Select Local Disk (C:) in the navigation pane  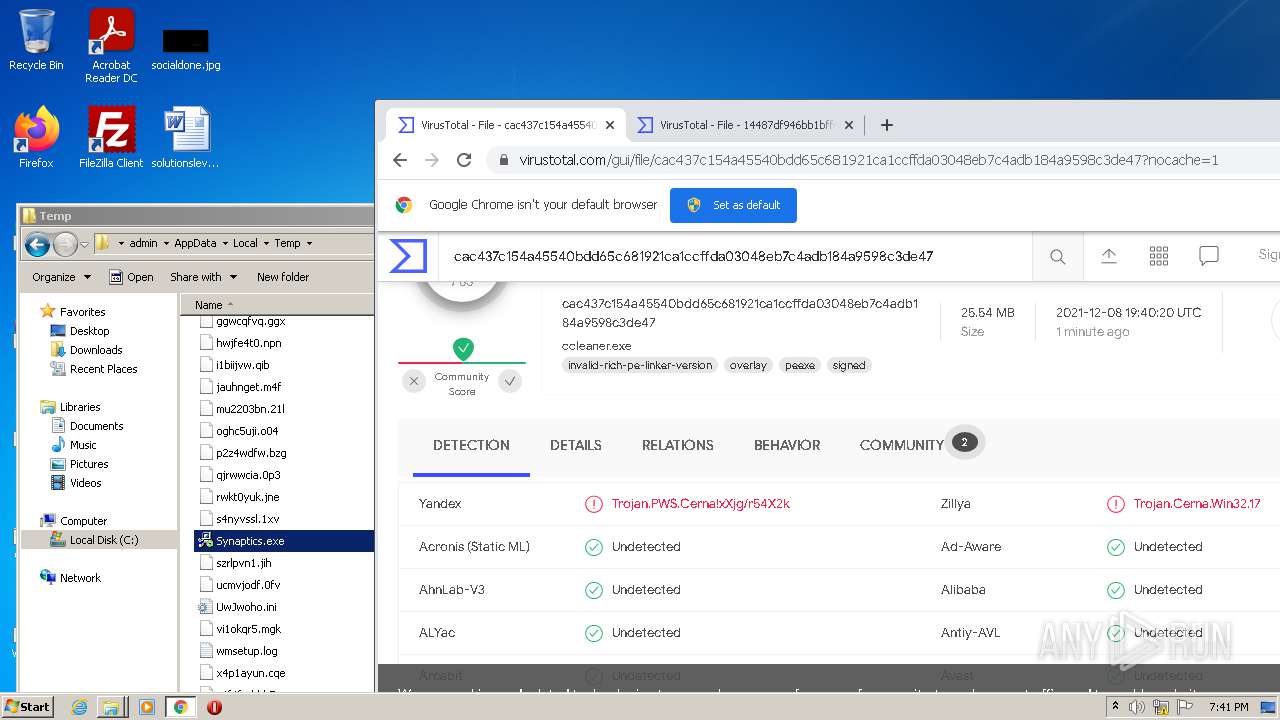click(x=103, y=540)
